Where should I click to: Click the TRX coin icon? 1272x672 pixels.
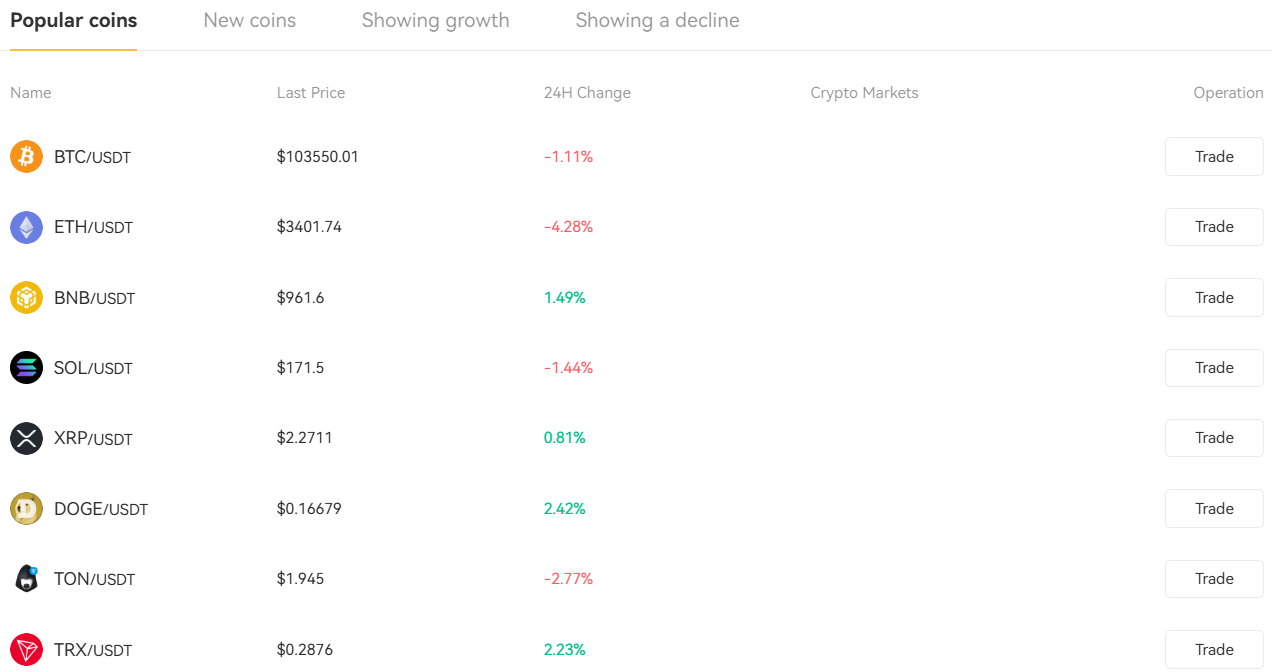pyautogui.click(x=26, y=649)
